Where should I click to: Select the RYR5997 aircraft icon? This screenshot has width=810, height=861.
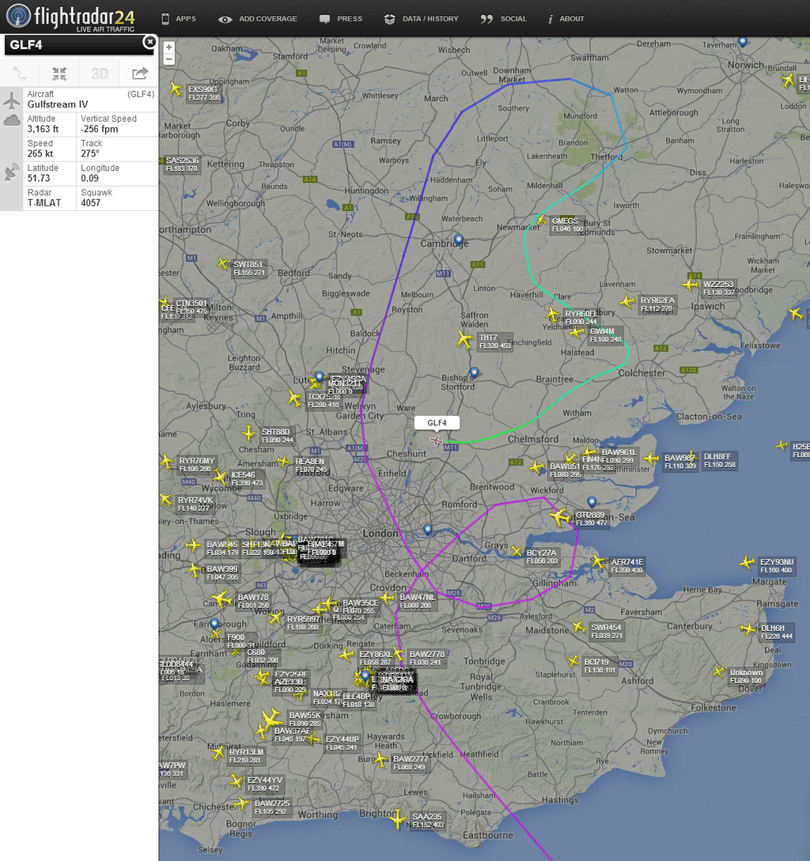(275, 619)
